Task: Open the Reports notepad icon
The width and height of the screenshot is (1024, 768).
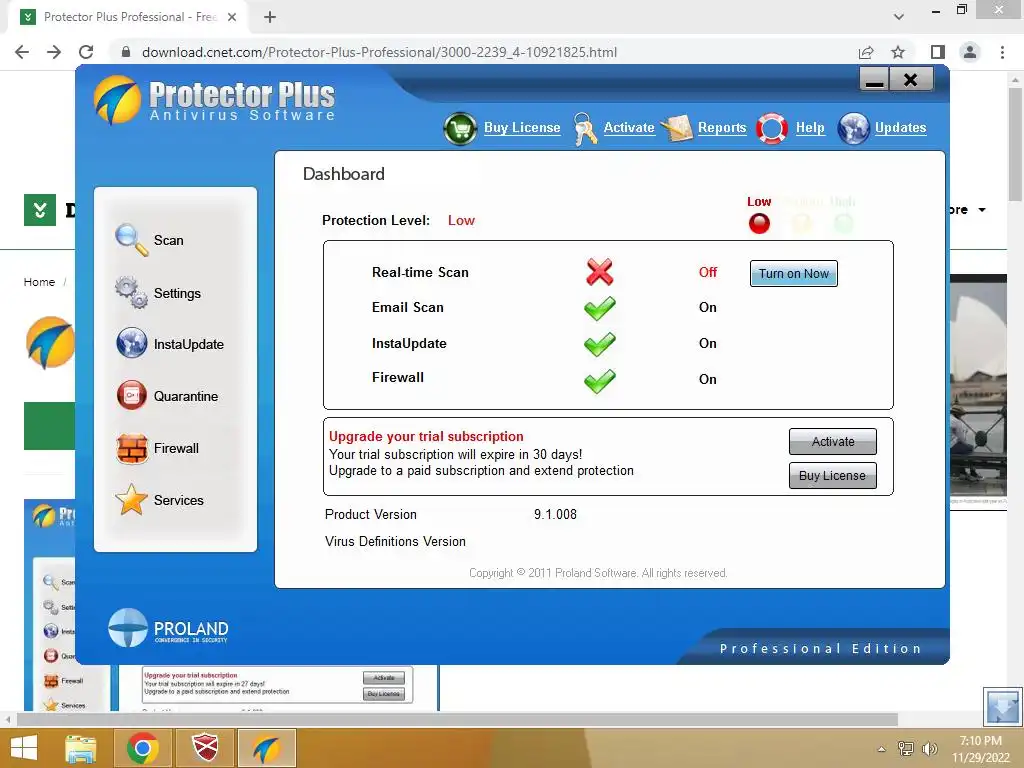Action: click(x=677, y=128)
